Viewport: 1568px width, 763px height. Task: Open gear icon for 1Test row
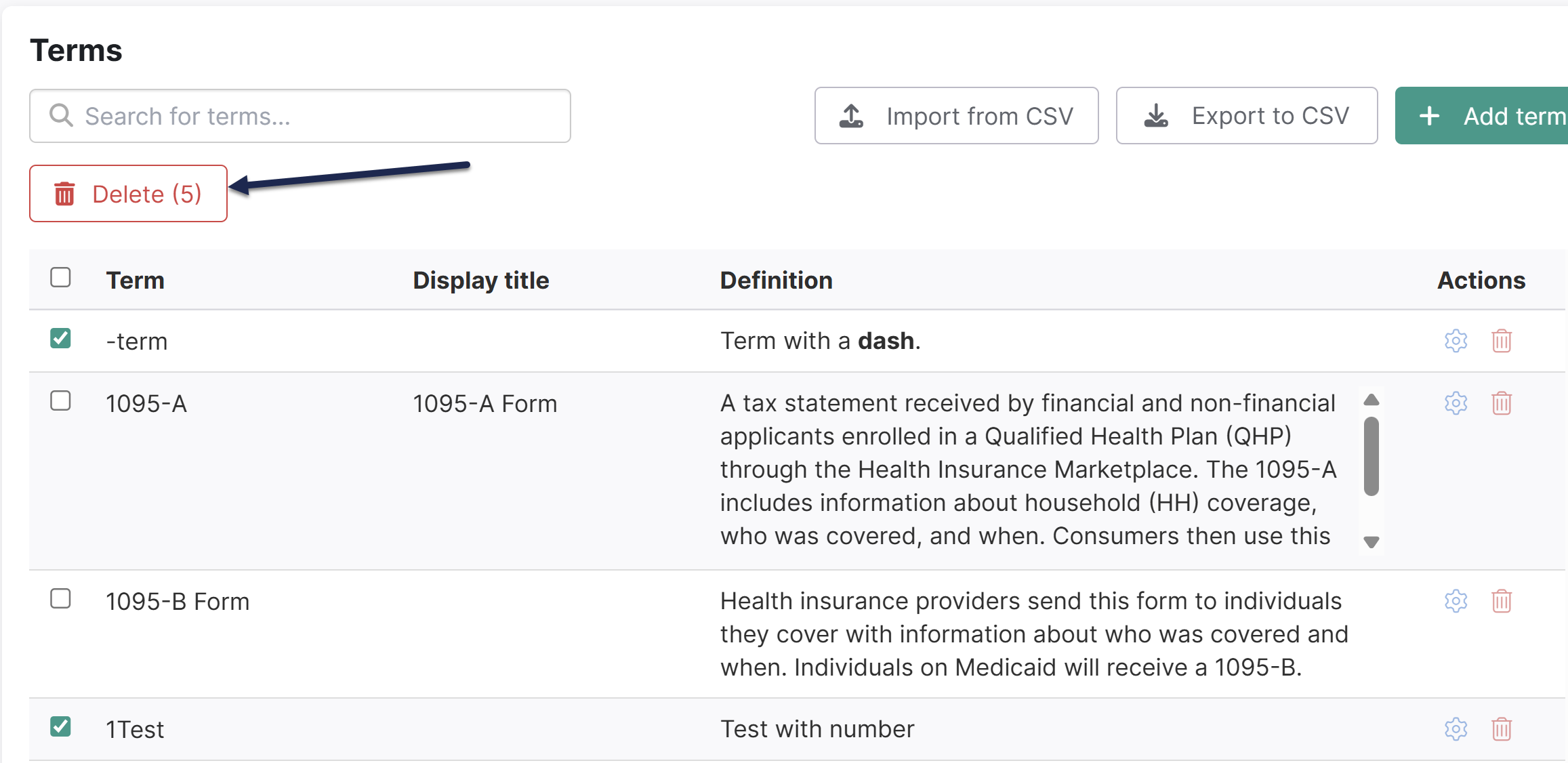click(x=1456, y=729)
